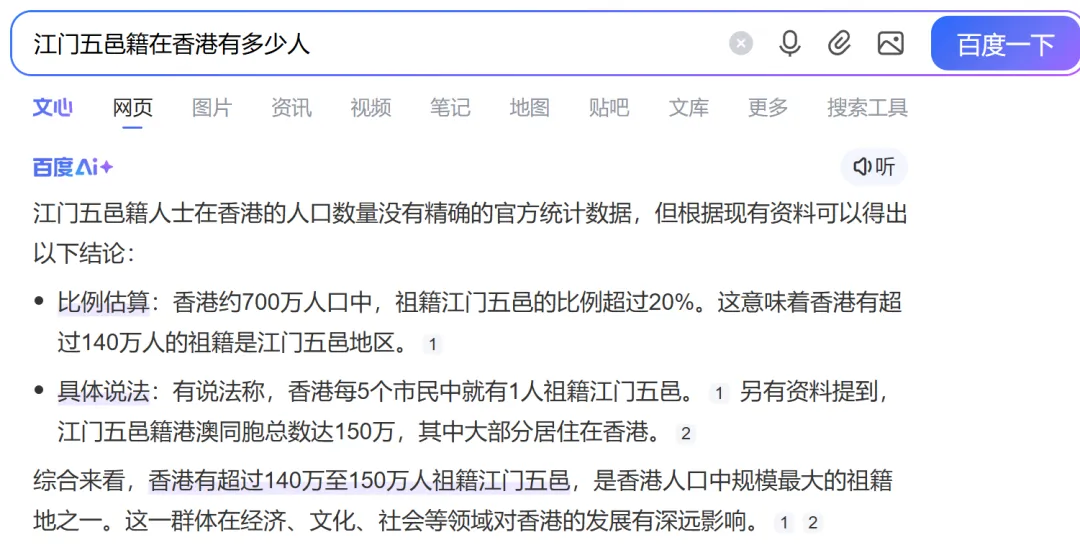Select the 网页 tab
Image resolution: width=1080 pixels, height=550 pixels.
[132, 107]
